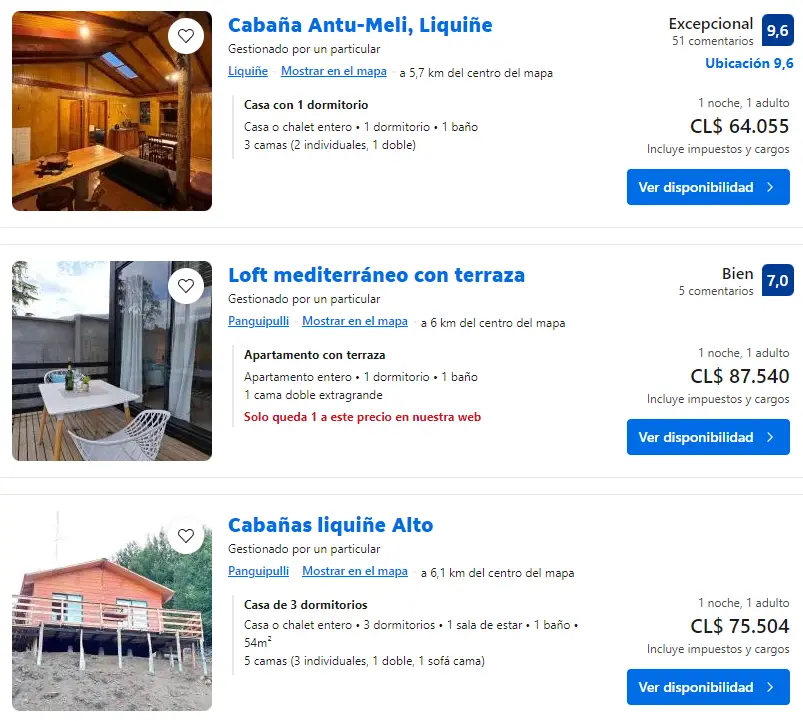The height and width of the screenshot is (721, 803).
Task: Open Cabaña Antu-Meli, Liquiñe title link
Action: [360, 26]
